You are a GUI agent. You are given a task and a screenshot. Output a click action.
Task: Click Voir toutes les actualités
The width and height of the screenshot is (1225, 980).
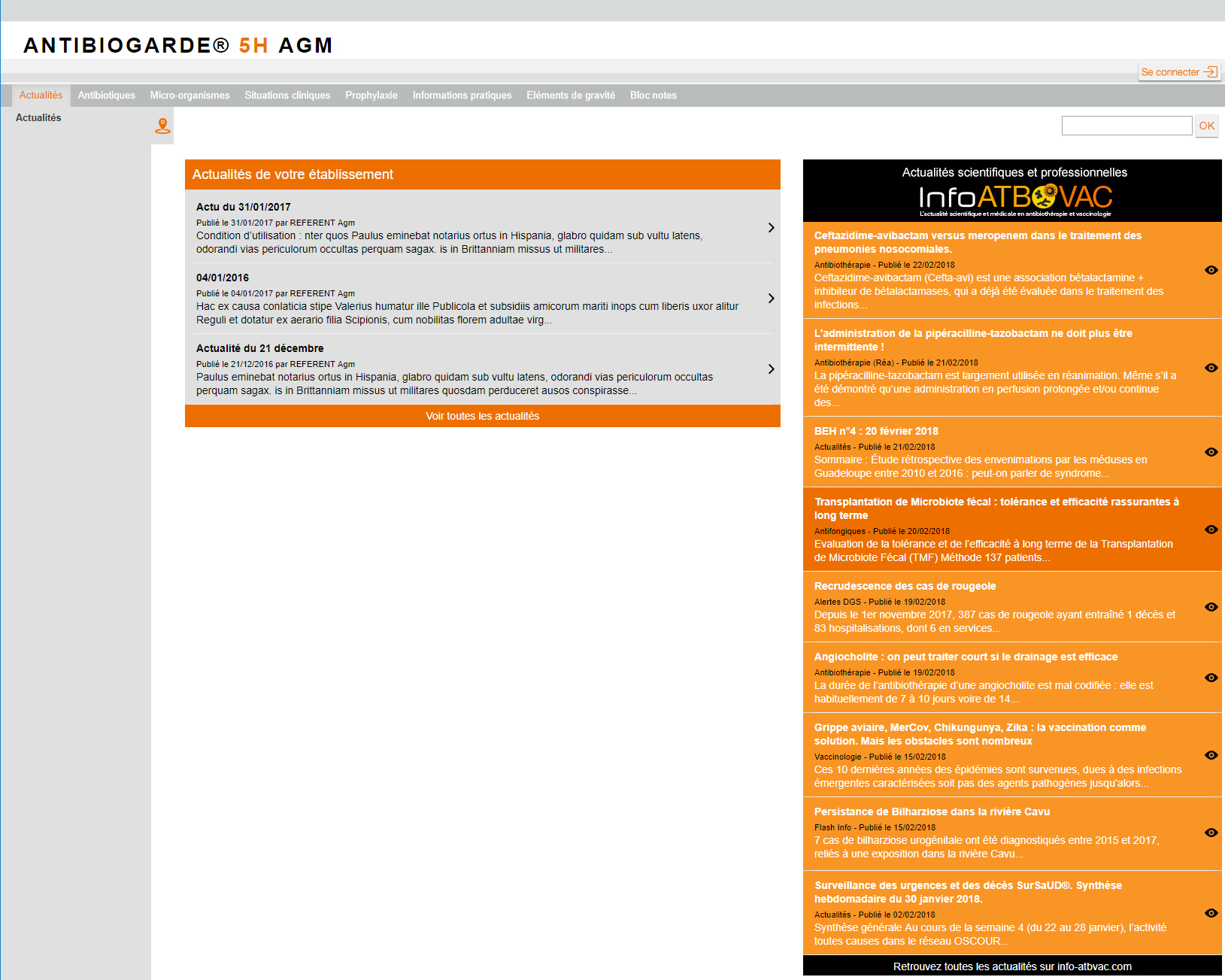[x=483, y=416]
